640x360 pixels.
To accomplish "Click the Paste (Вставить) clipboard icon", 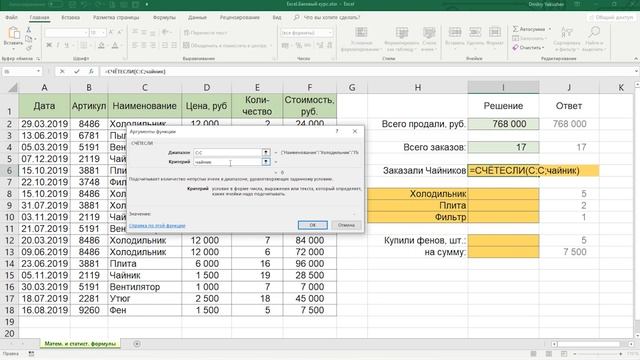I will pos(13,33).
